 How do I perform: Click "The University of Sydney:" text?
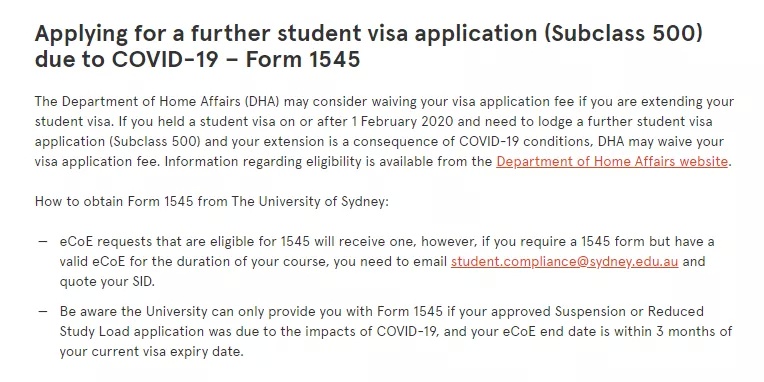point(310,201)
